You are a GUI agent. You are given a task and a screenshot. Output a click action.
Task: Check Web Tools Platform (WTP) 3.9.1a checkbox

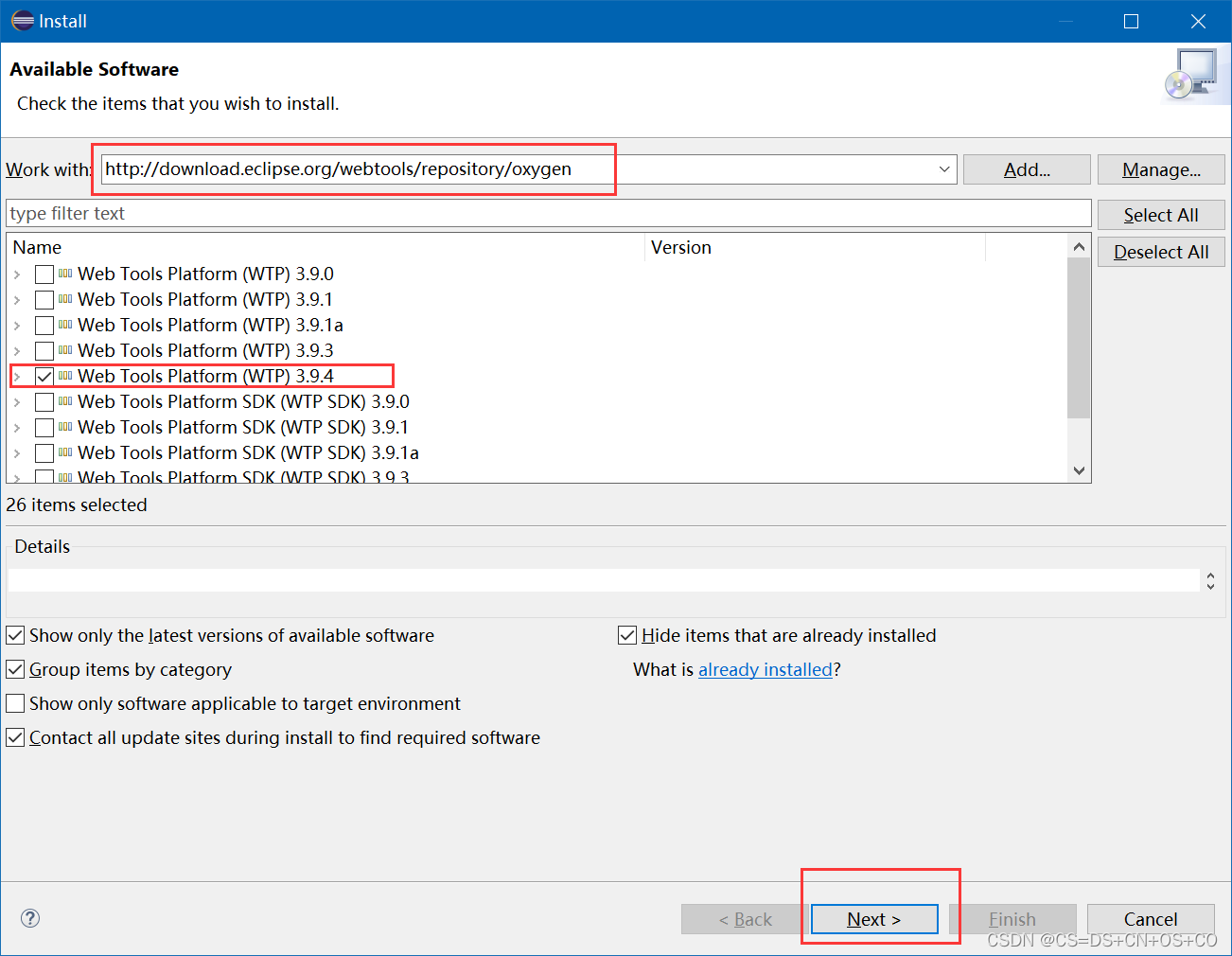tap(44, 326)
